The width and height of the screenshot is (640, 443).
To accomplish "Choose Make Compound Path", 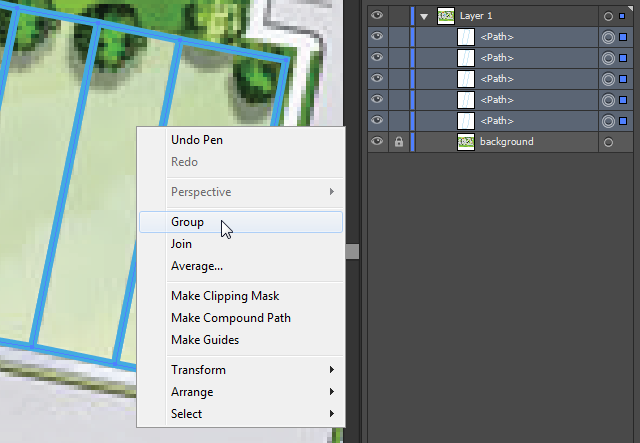I will point(230,318).
